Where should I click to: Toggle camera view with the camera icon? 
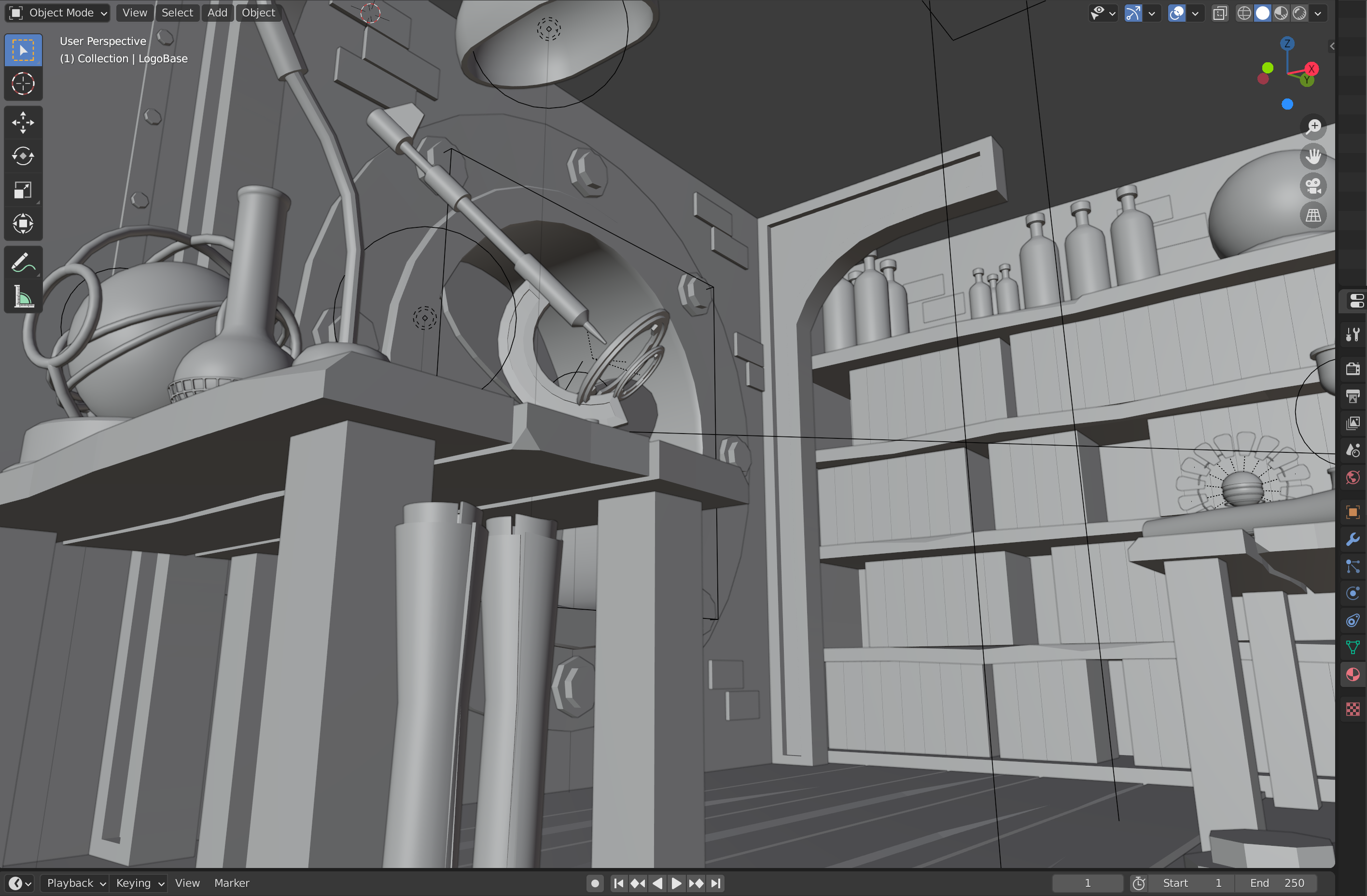[x=1313, y=186]
